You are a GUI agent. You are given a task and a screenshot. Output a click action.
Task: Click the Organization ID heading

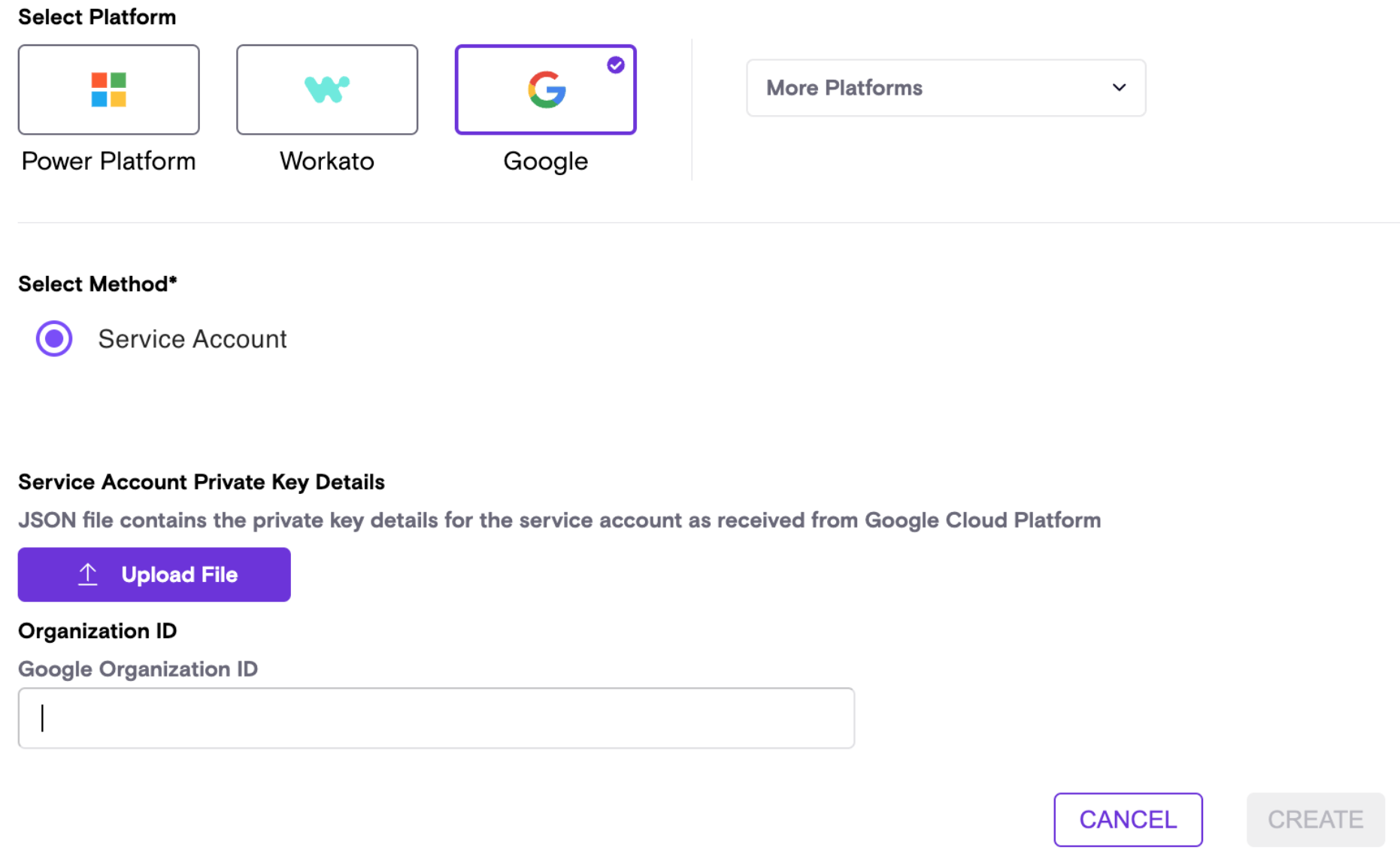98,631
